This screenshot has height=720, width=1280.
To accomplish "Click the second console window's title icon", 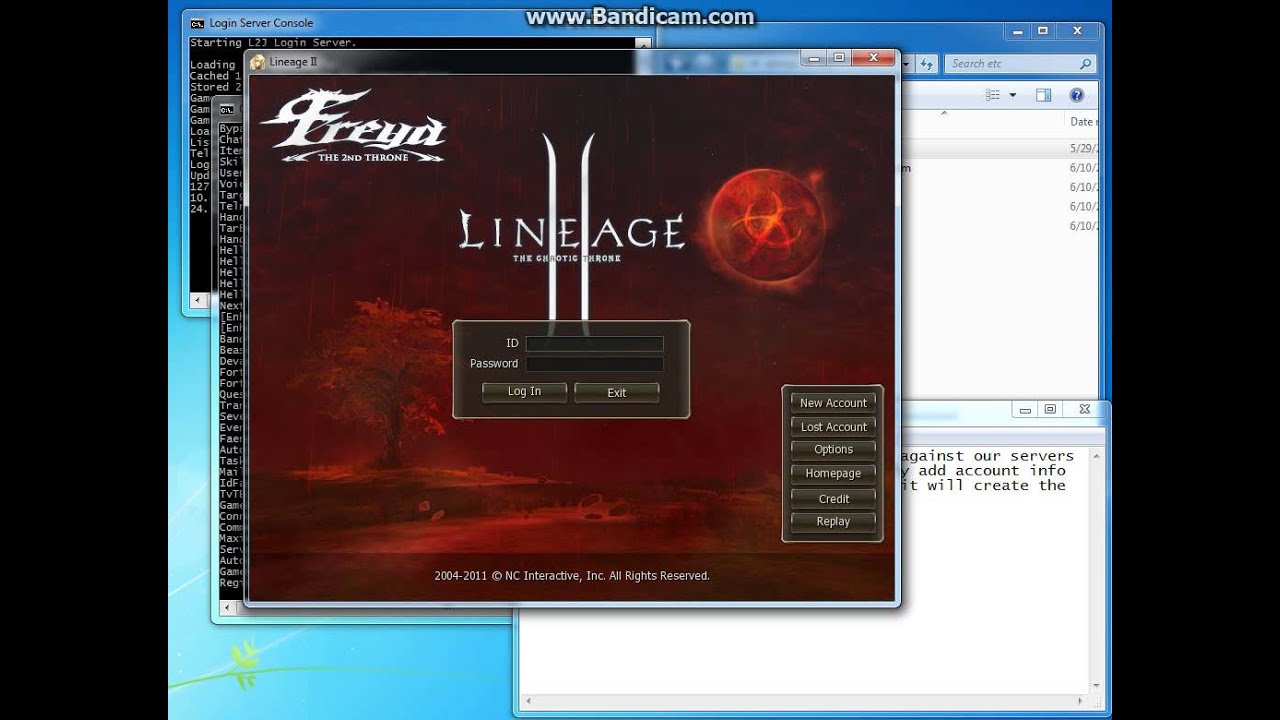I will [227, 110].
